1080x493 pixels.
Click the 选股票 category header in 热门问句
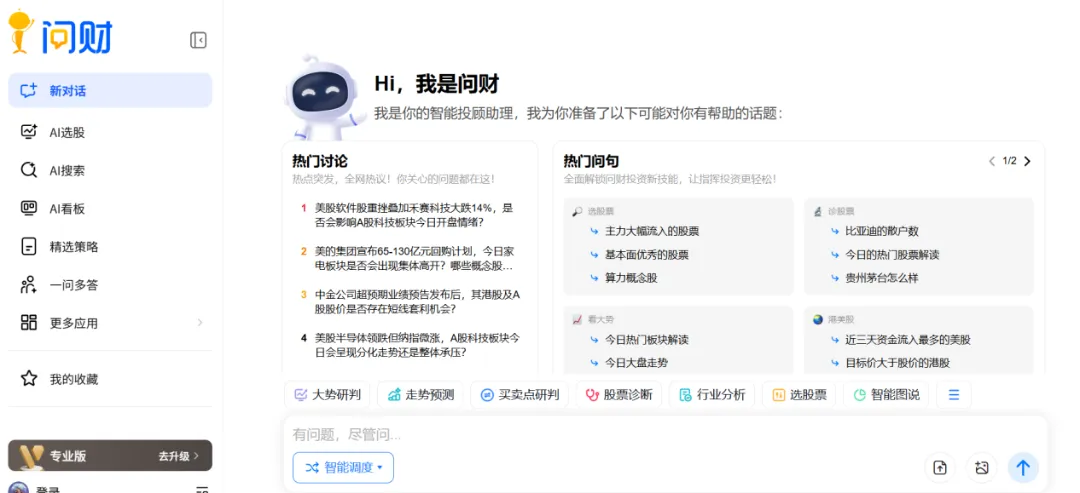(x=592, y=211)
